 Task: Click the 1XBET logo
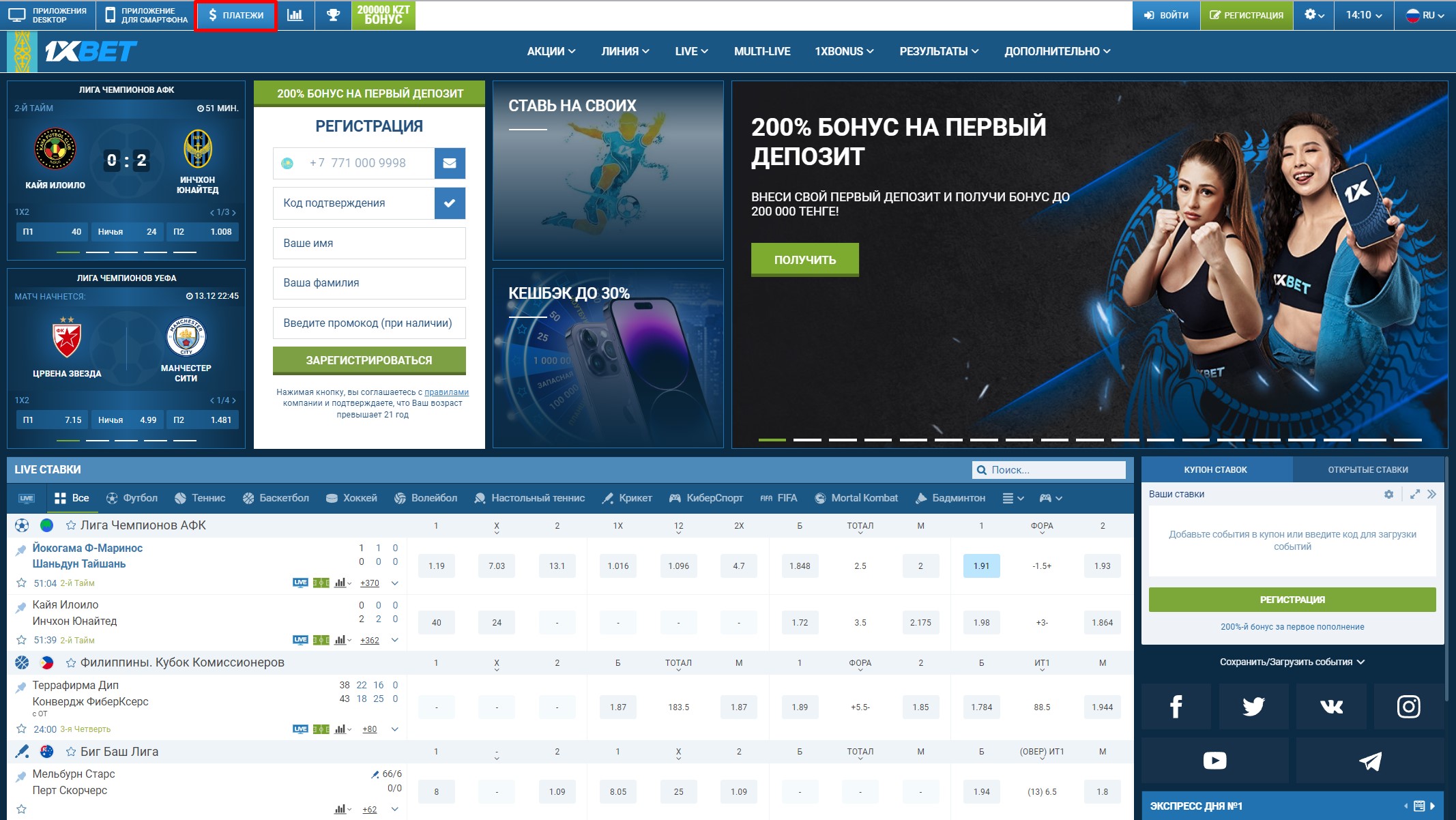click(x=91, y=51)
